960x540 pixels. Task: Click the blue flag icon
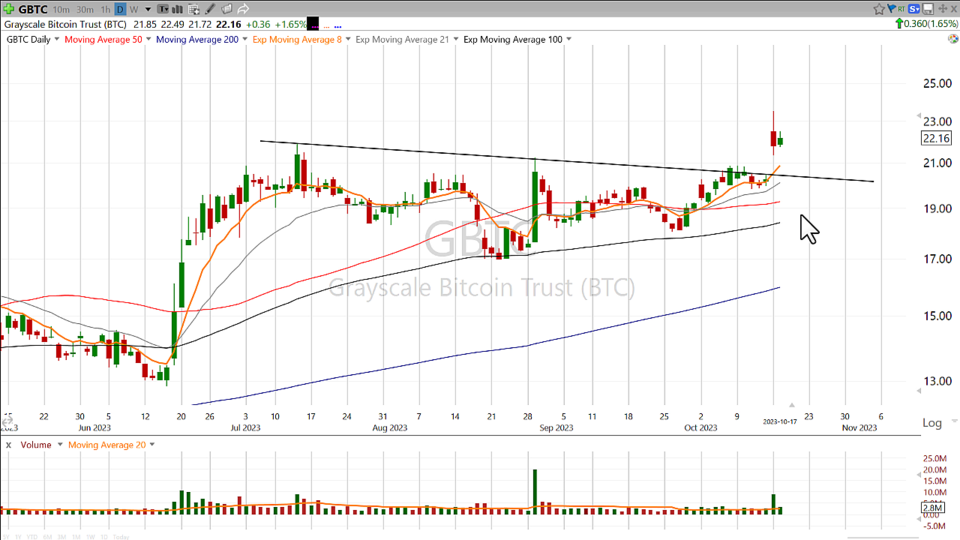click(891, 9)
